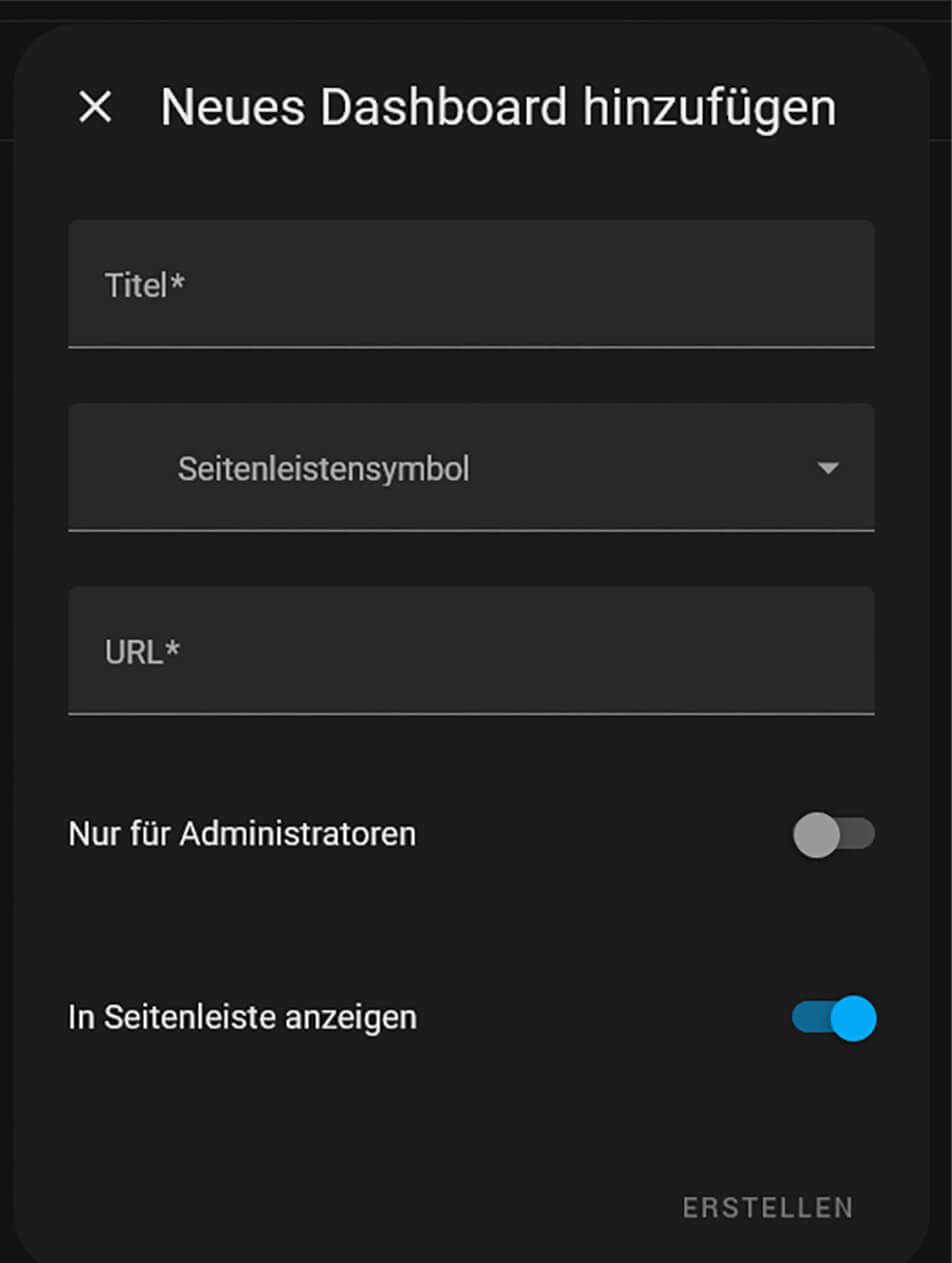The image size is (952, 1263).
Task: Click the Nur für Administratoren label
Action: (x=242, y=834)
